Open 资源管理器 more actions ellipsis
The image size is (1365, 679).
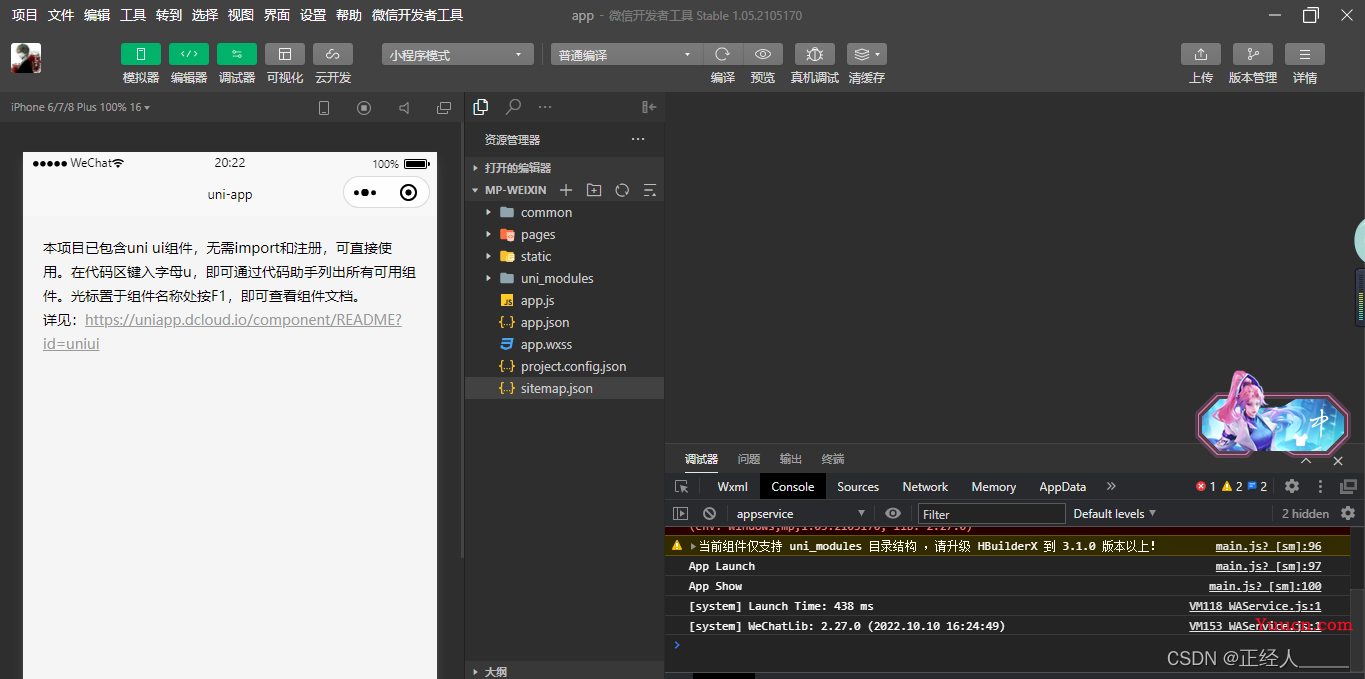tap(638, 139)
